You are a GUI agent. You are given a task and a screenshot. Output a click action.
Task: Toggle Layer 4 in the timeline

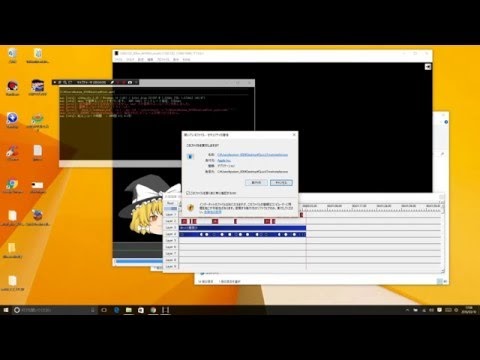click(170, 234)
